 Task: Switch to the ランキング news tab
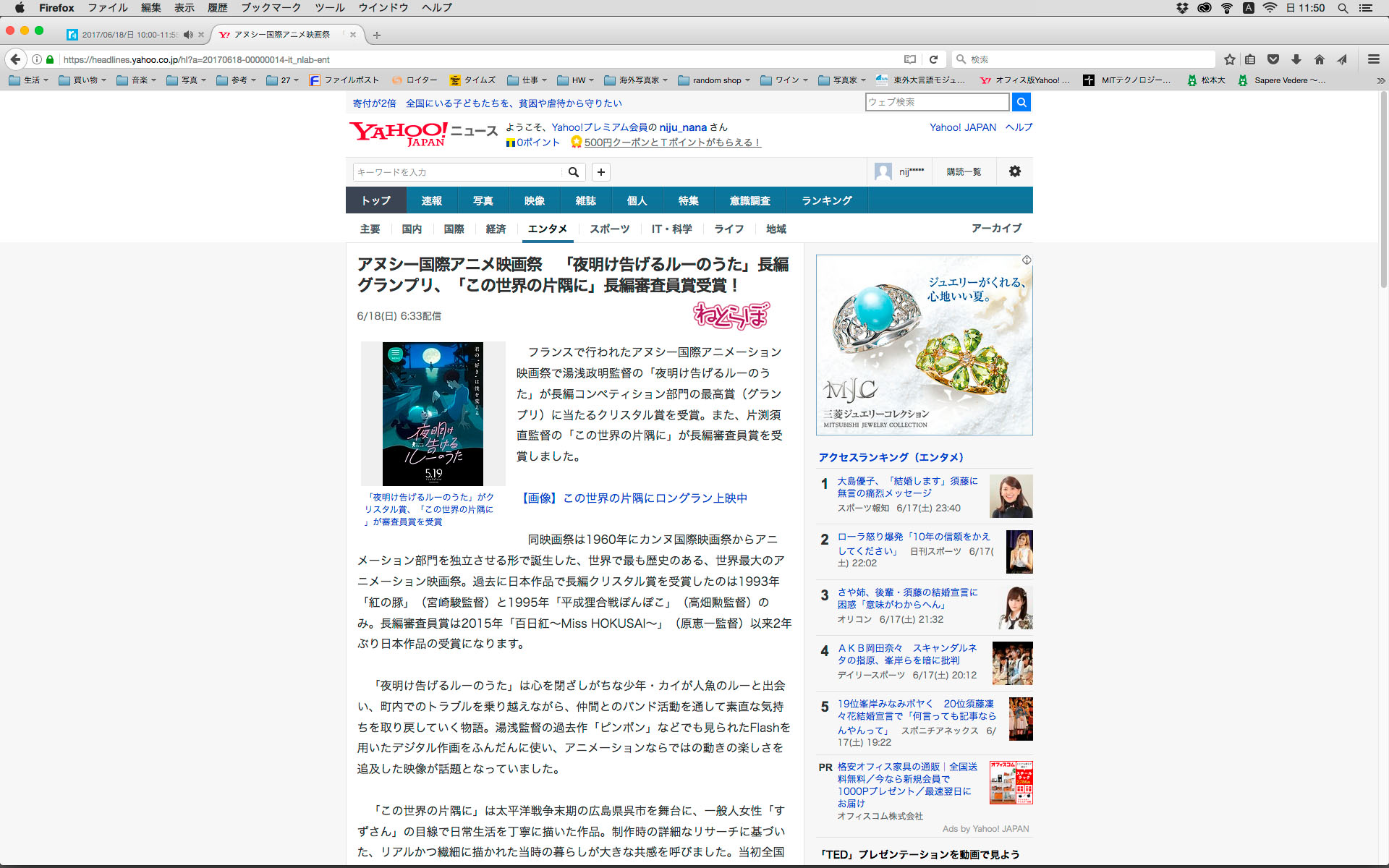pyautogui.click(x=826, y=200)
